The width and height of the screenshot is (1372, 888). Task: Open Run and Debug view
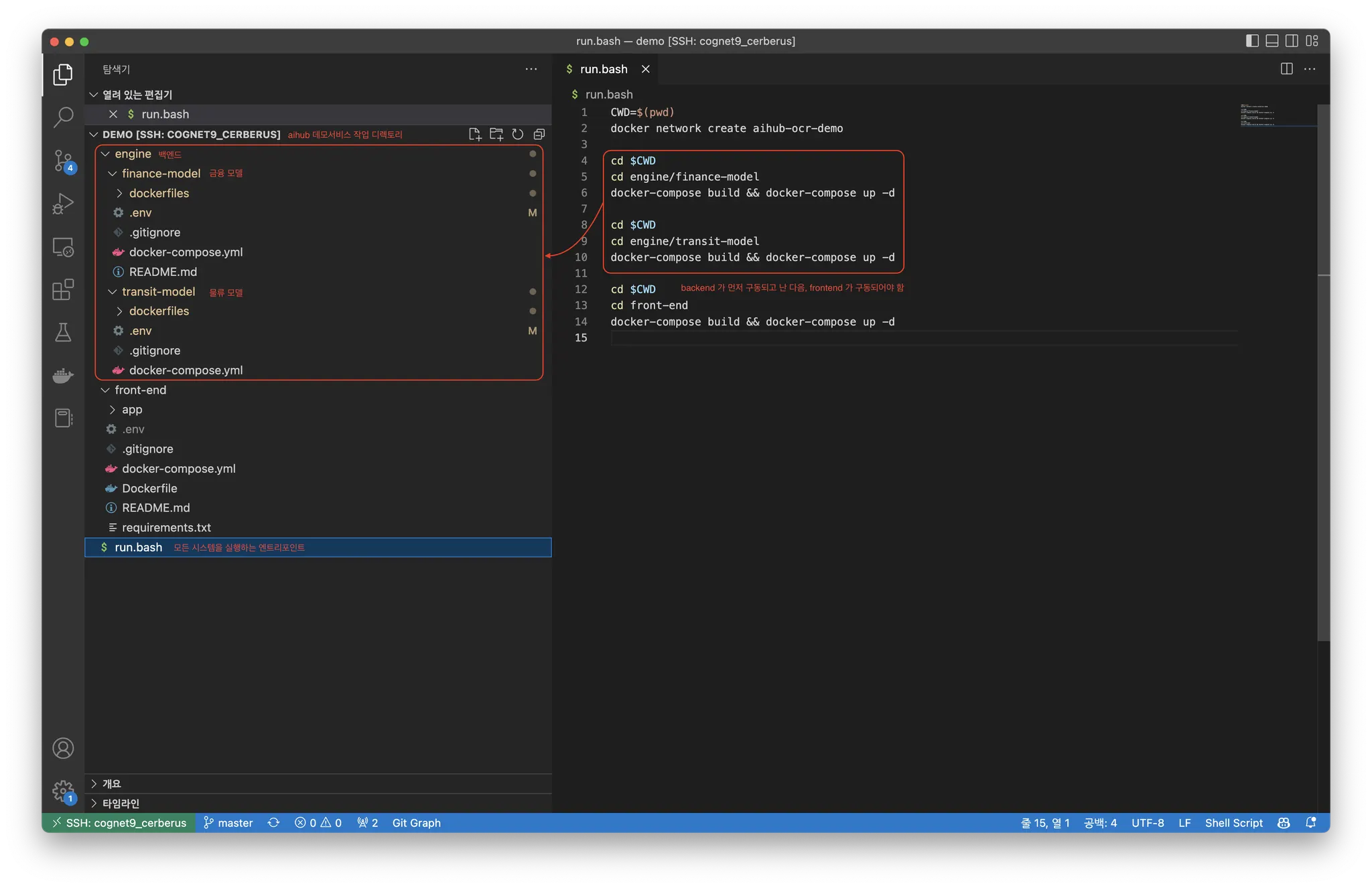click(x=63, y=204)
